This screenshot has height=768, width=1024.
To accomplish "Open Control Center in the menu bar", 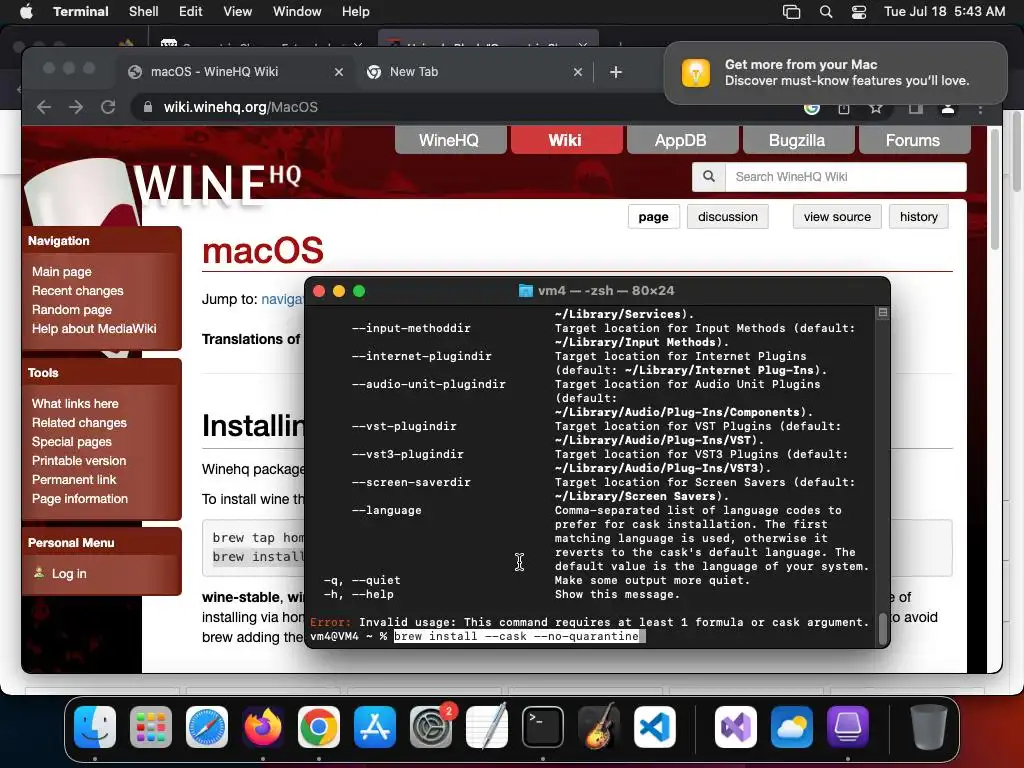I will coord(859,12).
